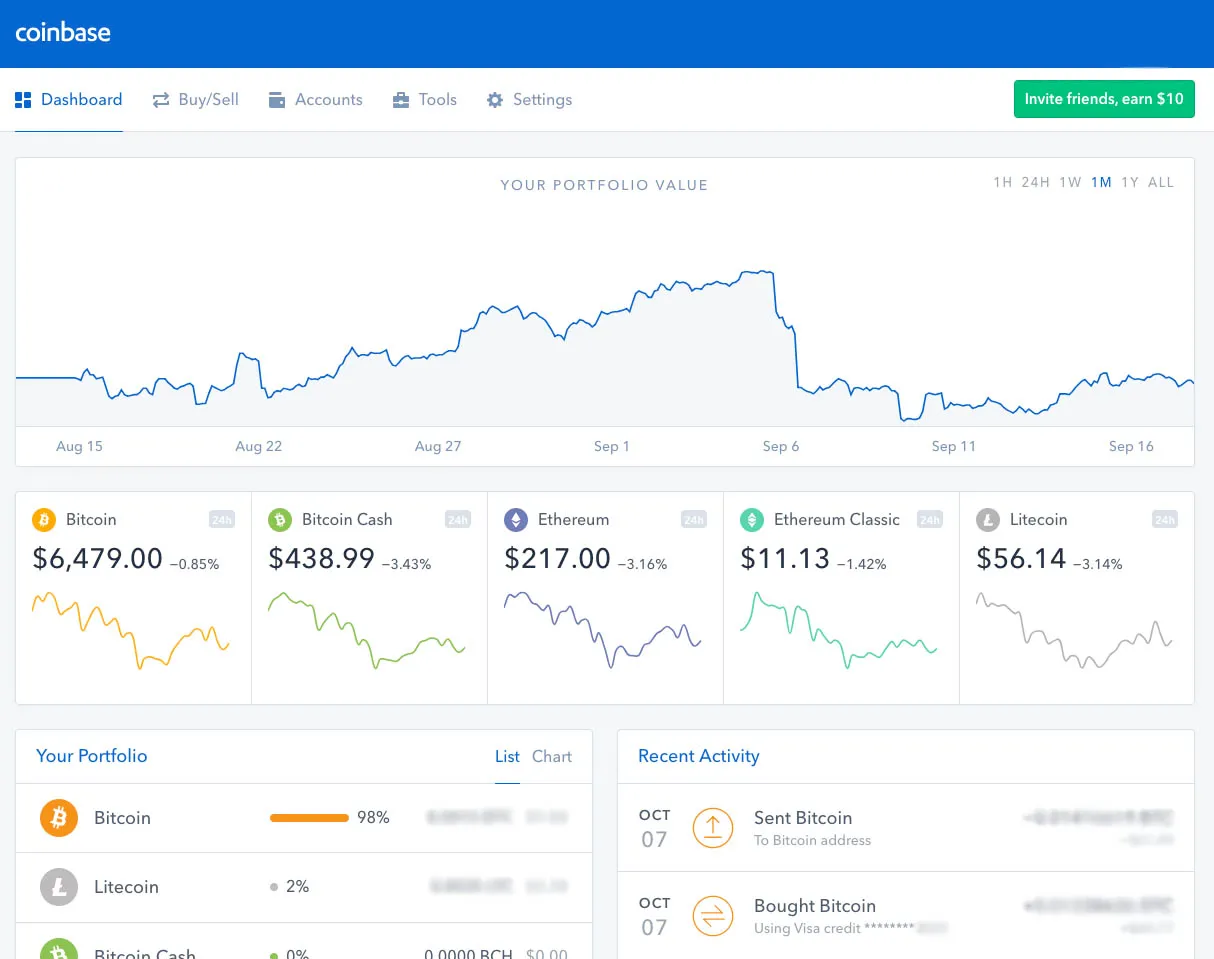1214x959 pixels.
Task: Click the Ethereum Classic price $11.13
Action: [785, 559]
